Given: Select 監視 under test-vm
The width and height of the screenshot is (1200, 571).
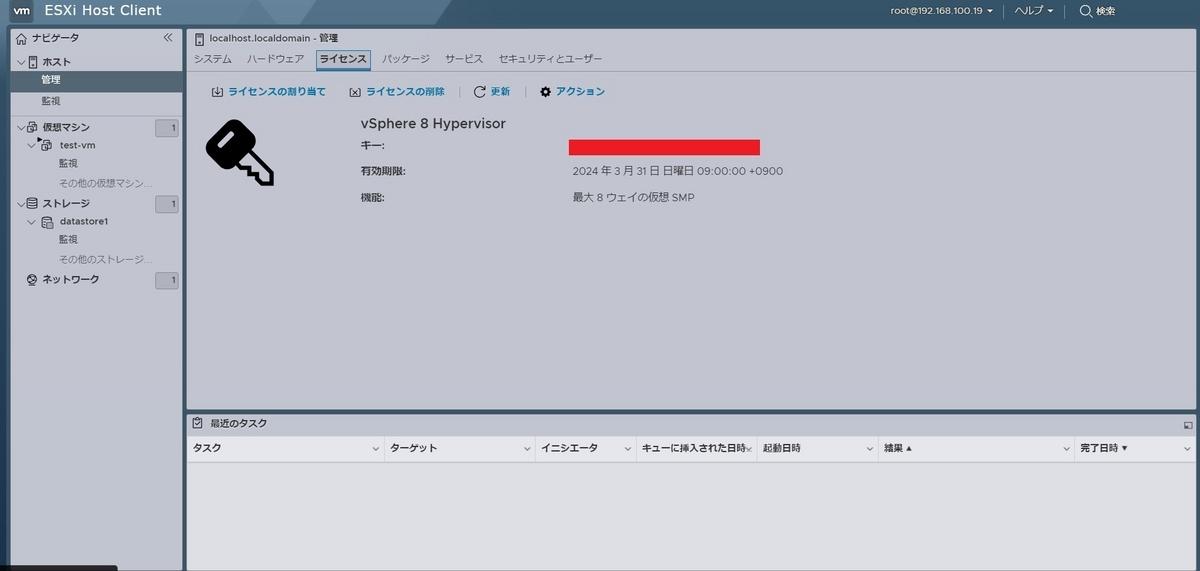Looking at the screenshot, I should point(68,163).
